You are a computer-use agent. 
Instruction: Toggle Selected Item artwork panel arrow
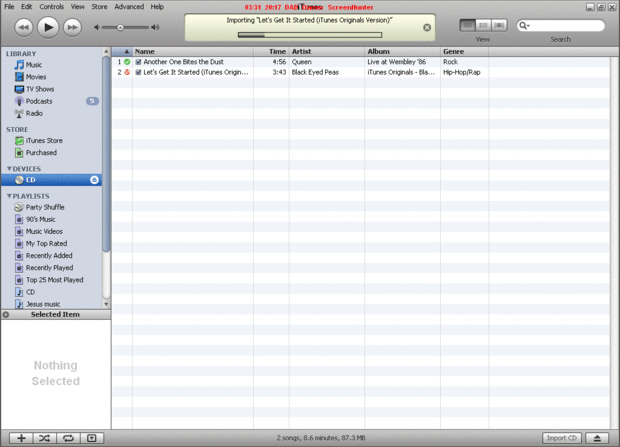pyautogui.click(x=6, y=315)
